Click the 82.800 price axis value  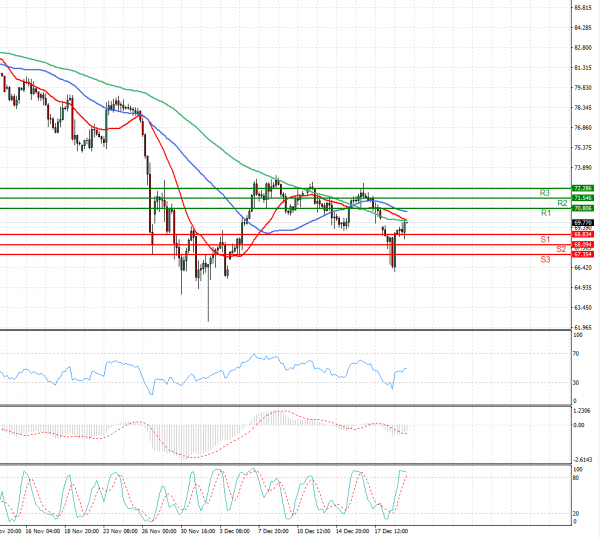pos(583,47)
